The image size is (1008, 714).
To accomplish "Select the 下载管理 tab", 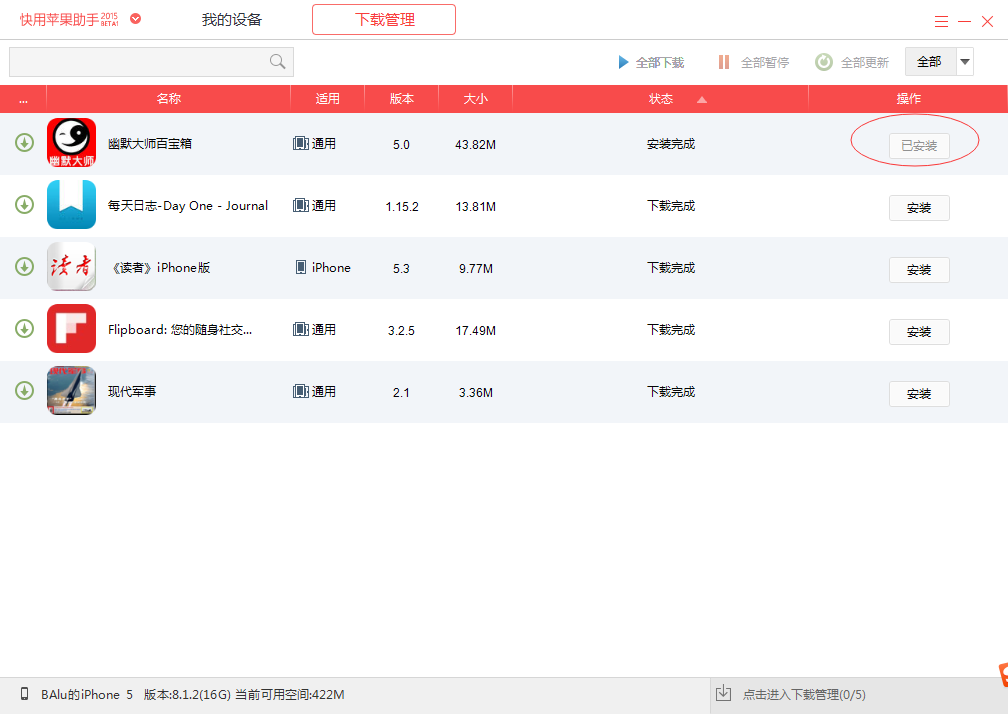I will [x=384, y=20].
